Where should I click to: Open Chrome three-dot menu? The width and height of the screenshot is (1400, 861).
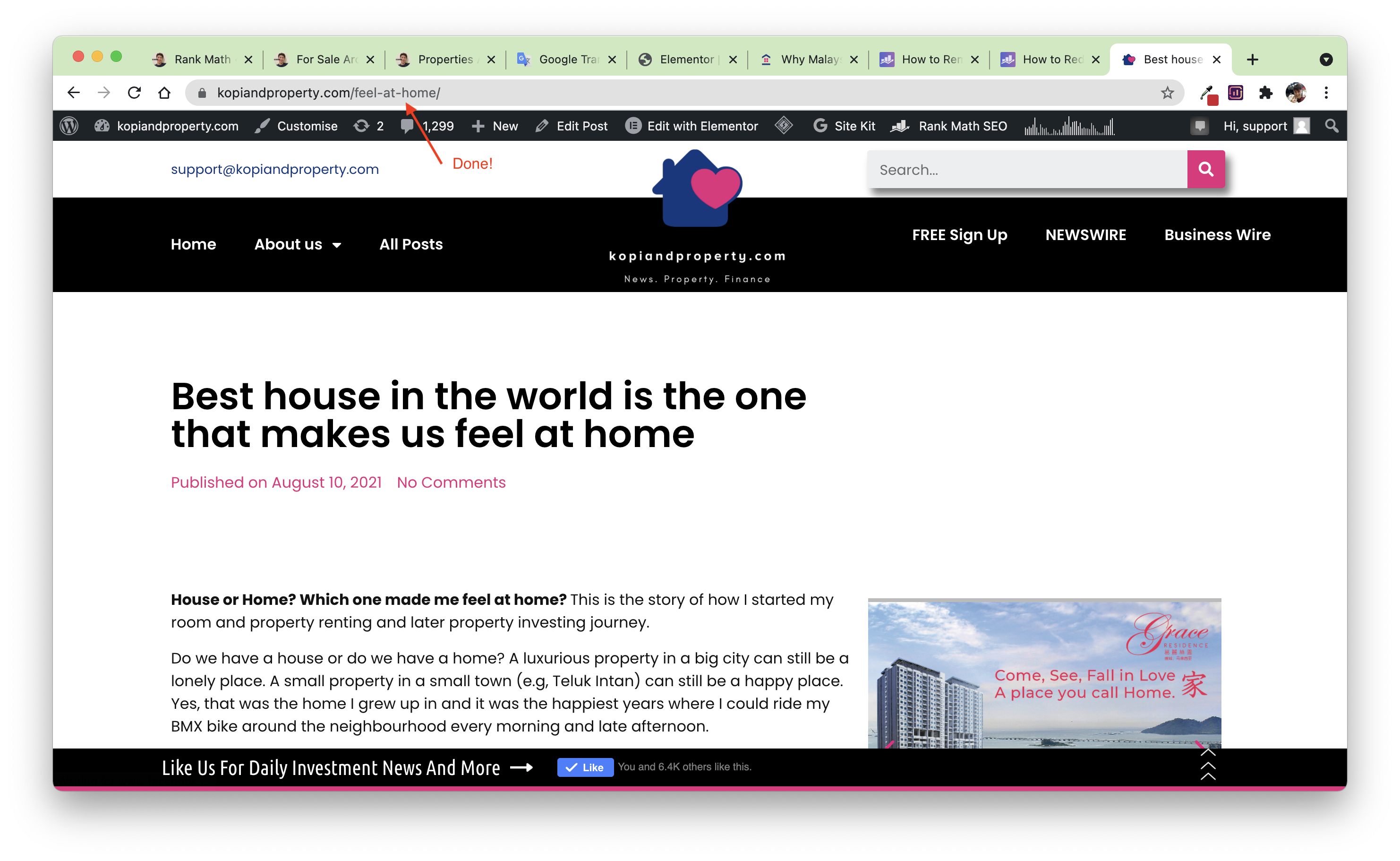point(1326,93)
